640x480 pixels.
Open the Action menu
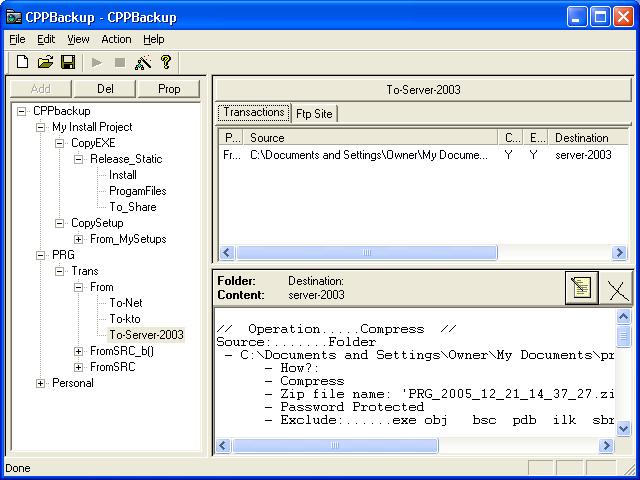tap(116, 39)
